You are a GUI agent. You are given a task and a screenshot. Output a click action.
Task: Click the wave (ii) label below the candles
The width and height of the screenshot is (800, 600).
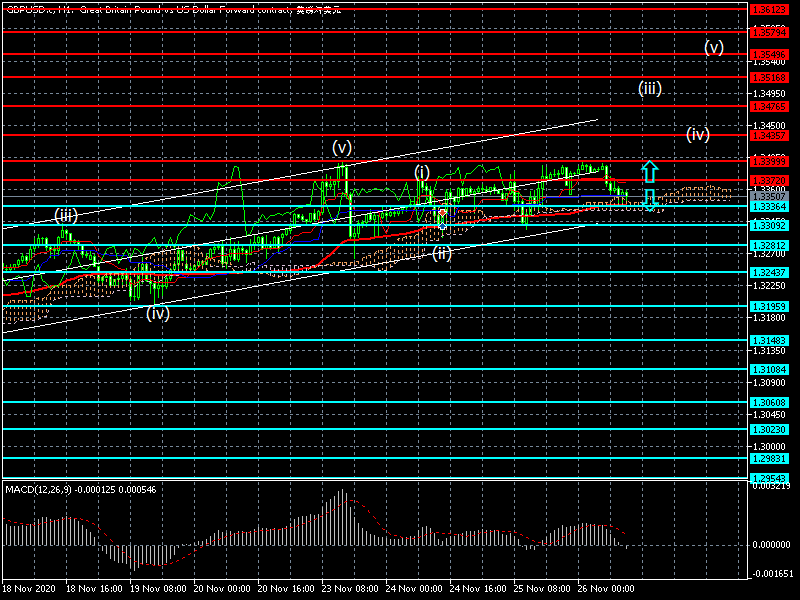point(442,252)
